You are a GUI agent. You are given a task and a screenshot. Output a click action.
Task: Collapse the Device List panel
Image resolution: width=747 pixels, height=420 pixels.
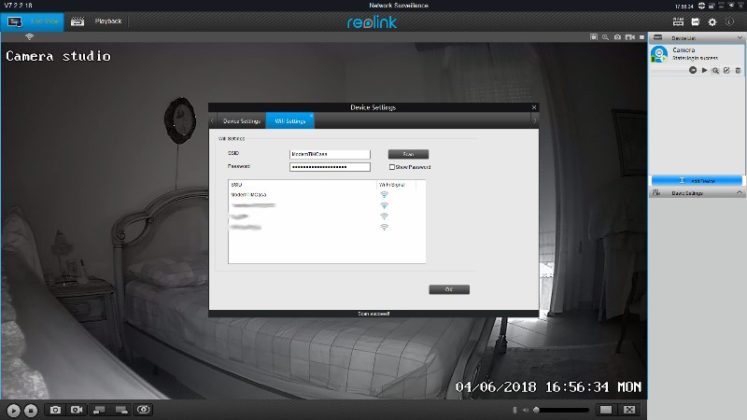click(x=739, y=38)
